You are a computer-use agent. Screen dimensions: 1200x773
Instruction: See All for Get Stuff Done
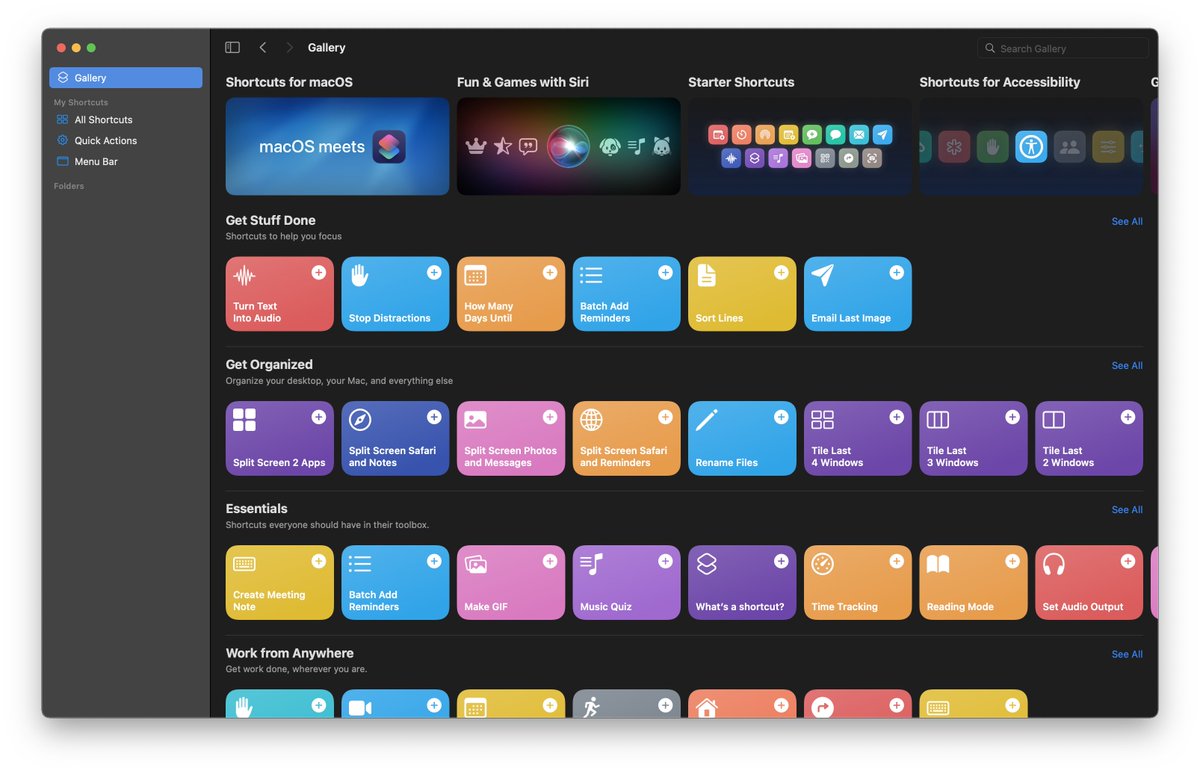pos(1127,222)
